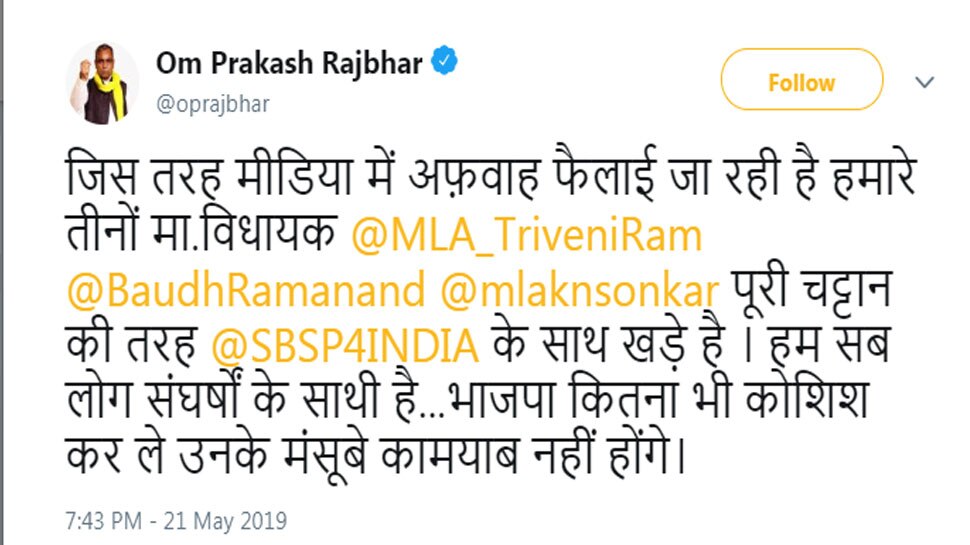Click the blue verified badge icon
970x545 pixels.
[445, 62]
